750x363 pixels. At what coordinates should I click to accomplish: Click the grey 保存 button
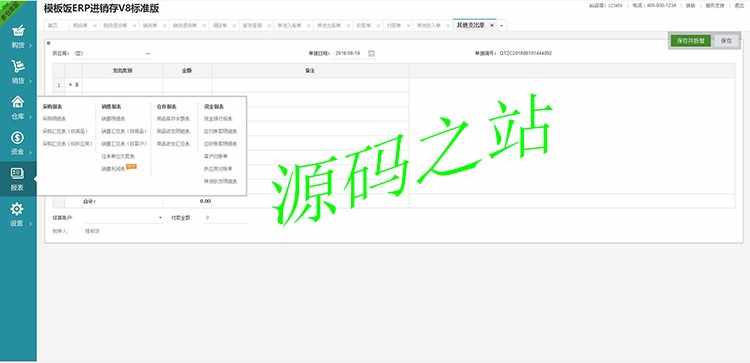point(726,41)
